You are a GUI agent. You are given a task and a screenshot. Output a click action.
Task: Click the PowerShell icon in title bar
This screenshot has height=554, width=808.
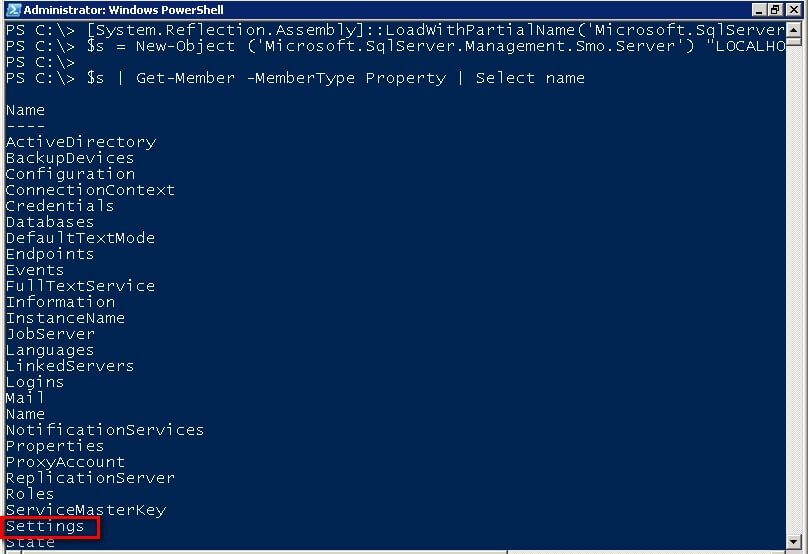[x=13, y=9]
